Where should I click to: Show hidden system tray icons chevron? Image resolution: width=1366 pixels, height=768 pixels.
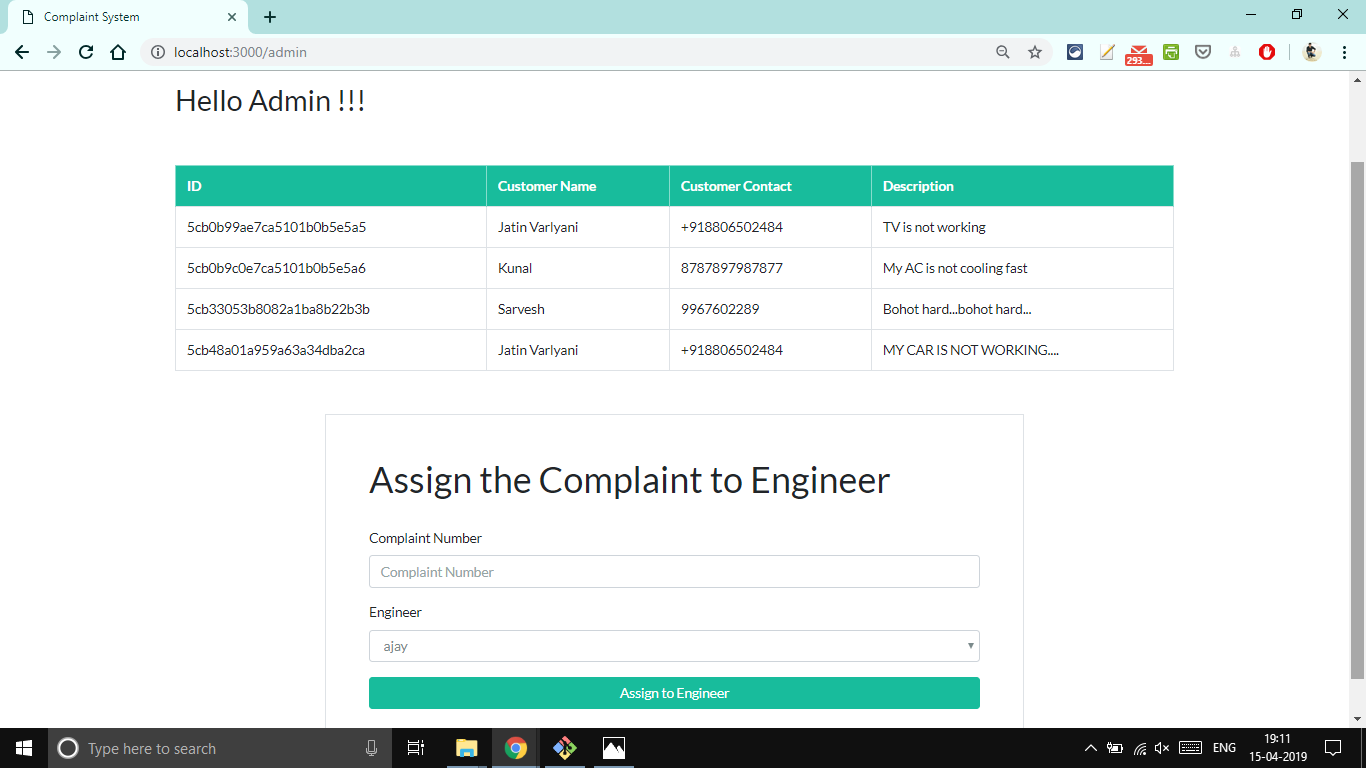(1090, 748)
